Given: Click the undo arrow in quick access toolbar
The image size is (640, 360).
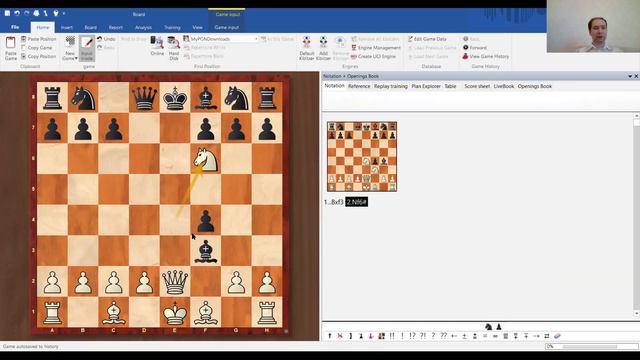Looking at the screenshot, I should [x=17, y=13].
